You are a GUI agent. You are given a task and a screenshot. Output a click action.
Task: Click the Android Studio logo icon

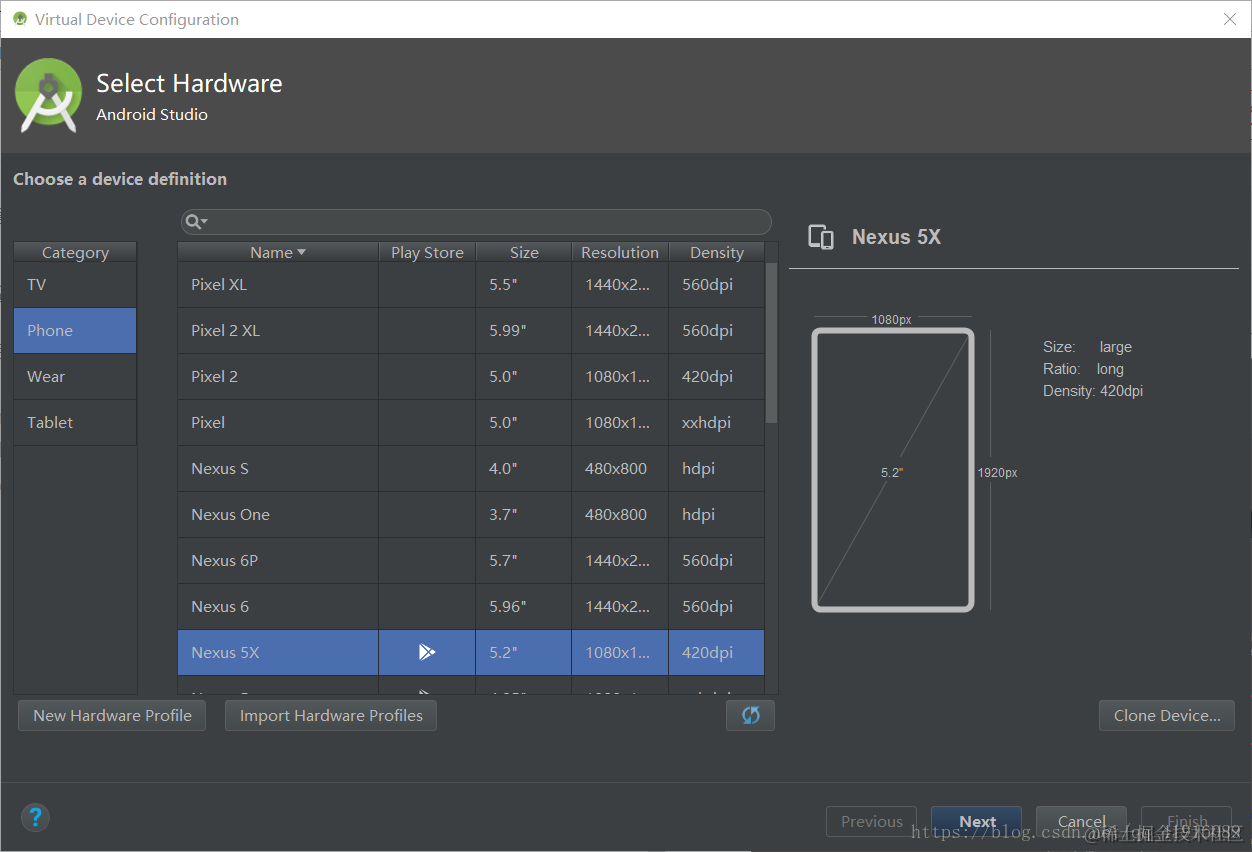click(x=48, y=95)
